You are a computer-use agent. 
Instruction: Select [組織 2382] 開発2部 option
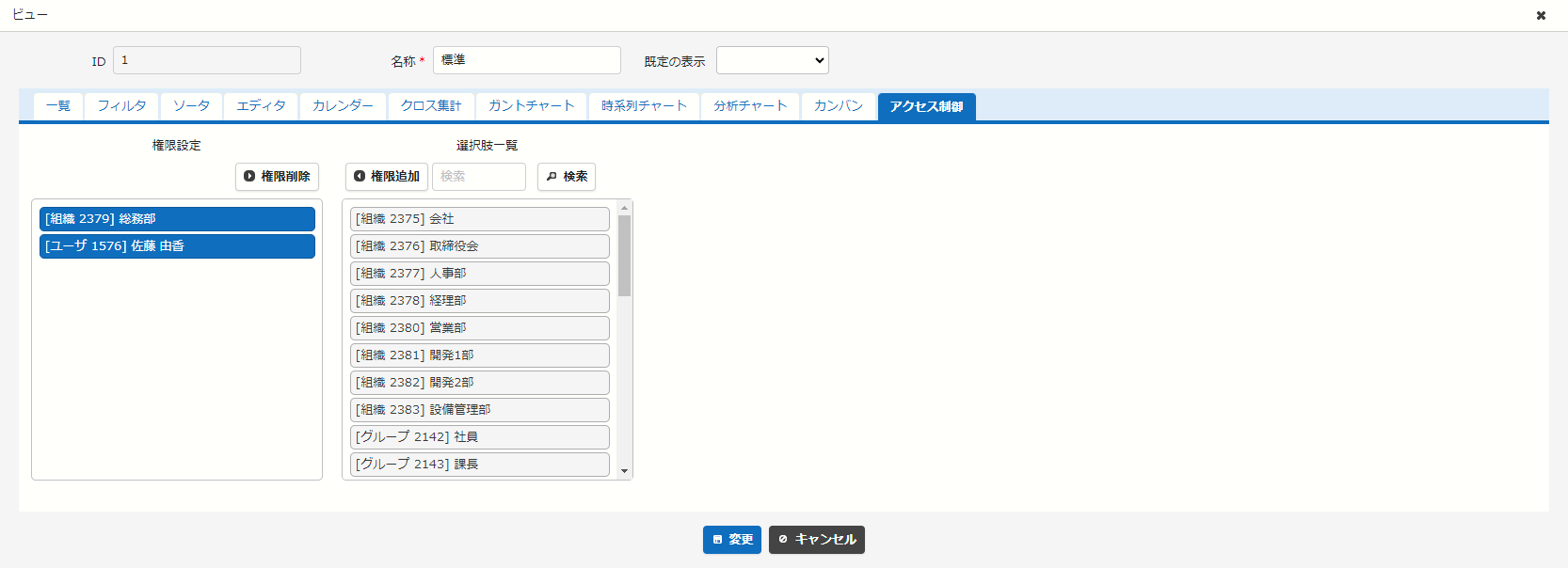coord(480,383)
